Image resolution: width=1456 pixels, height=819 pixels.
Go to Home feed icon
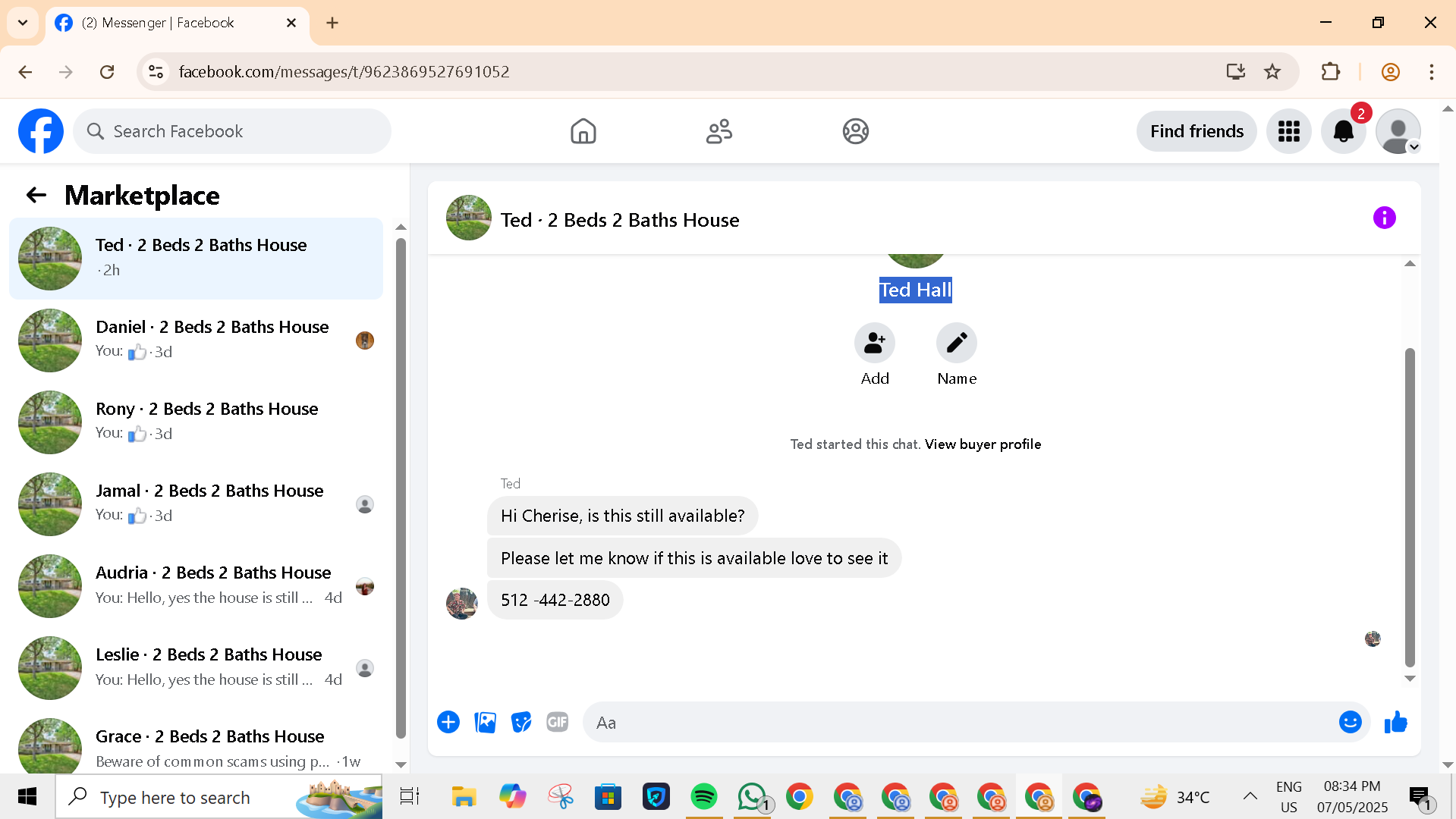click(583, 131)
